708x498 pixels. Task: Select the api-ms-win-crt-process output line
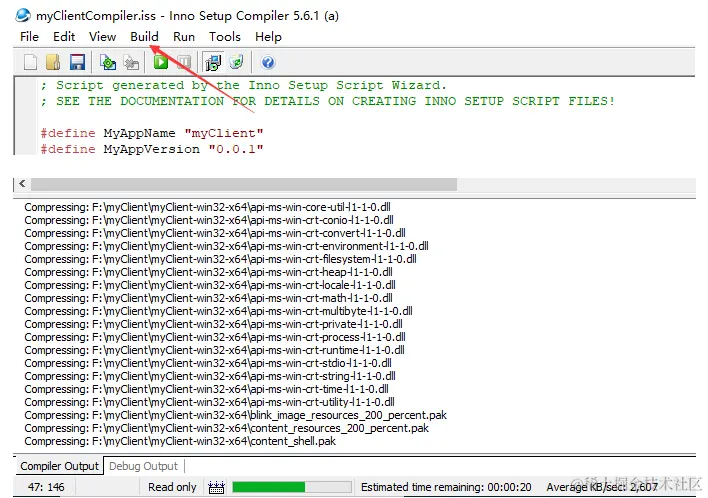pyautogui.click(x=215, y=337)
